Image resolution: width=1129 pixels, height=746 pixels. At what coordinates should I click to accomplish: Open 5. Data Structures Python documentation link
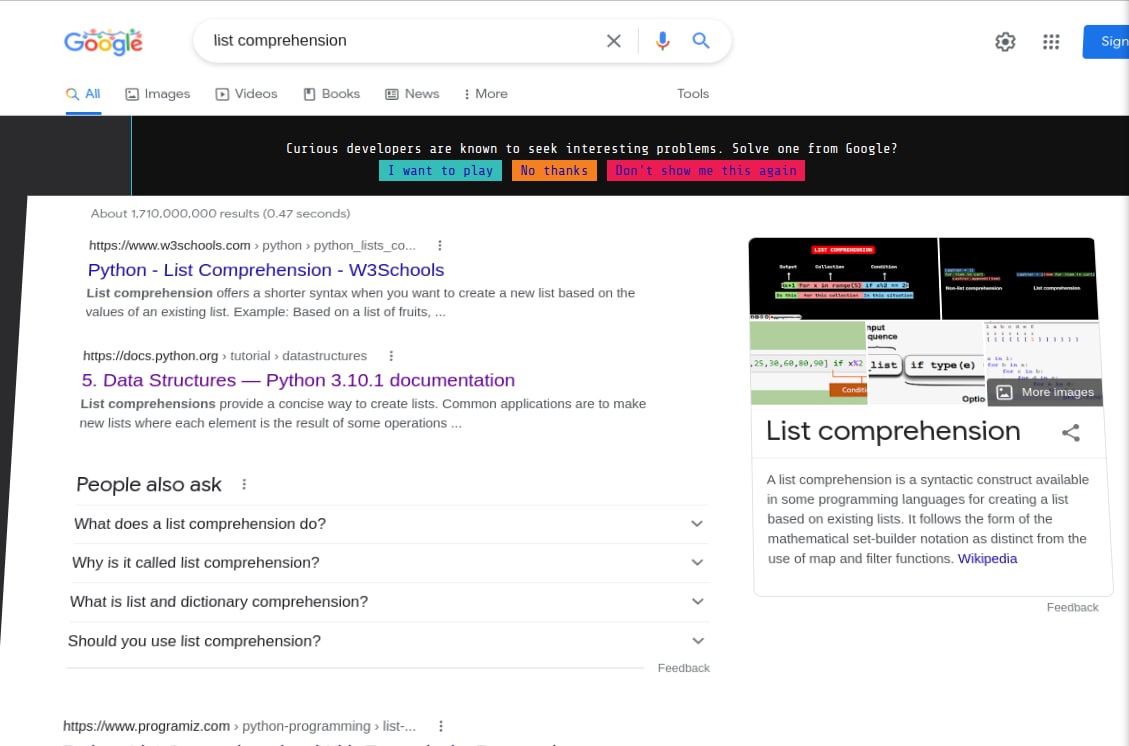tap(298, 380)
